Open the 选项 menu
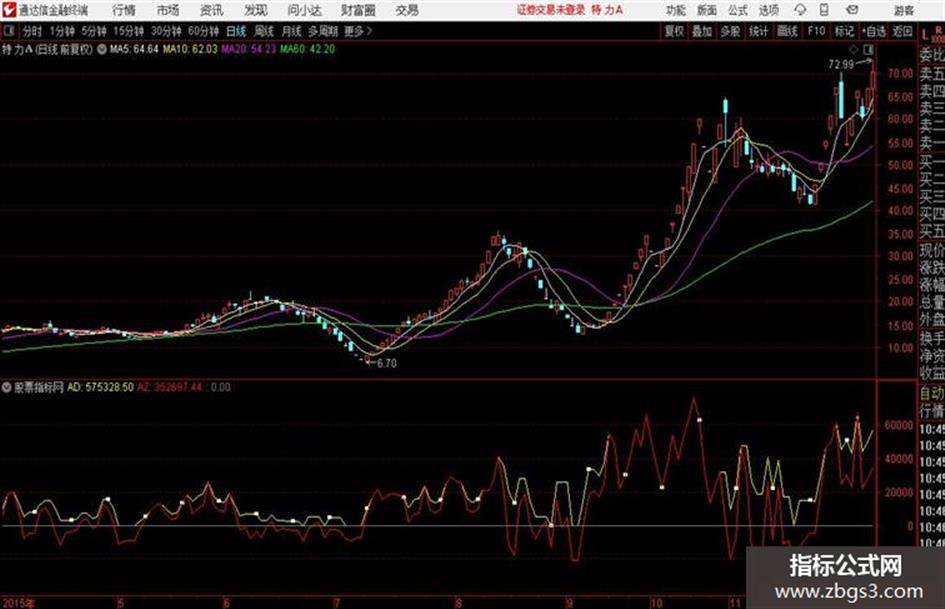The width and height of the screenshot is (945, 609). 768,10
